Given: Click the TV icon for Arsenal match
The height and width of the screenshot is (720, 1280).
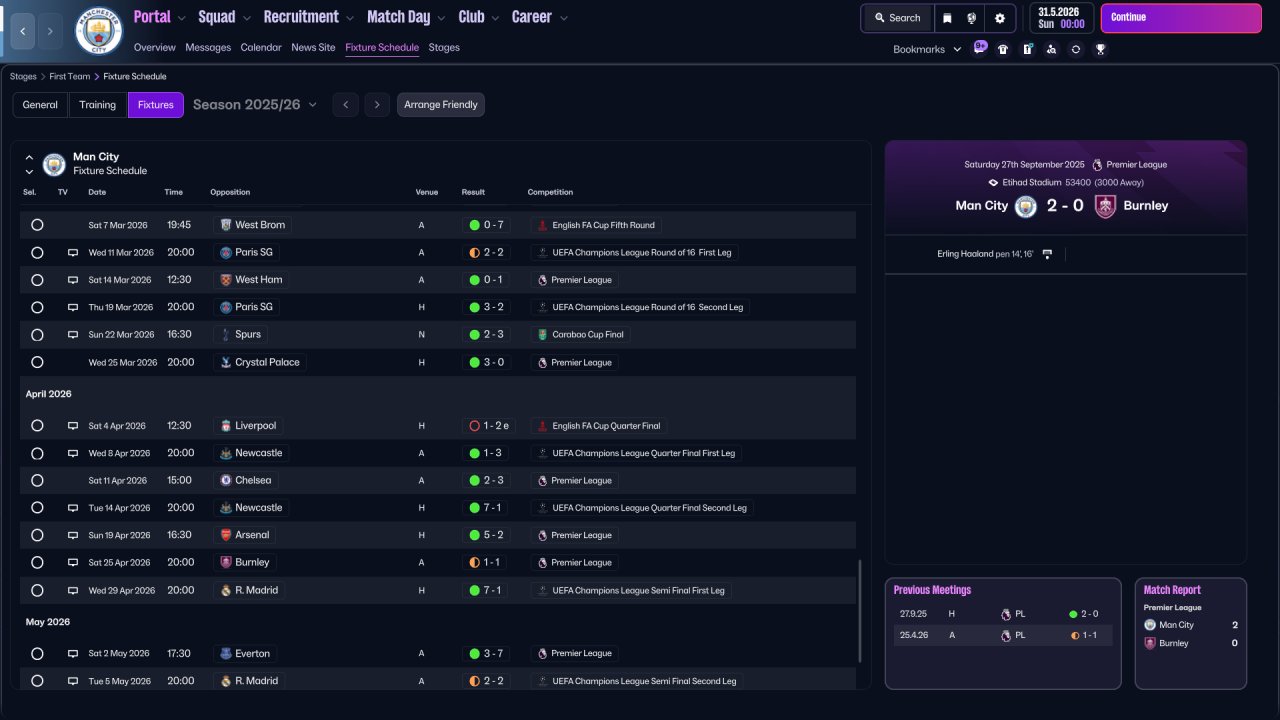Looking at the screenshot, I should click(73, 536).
